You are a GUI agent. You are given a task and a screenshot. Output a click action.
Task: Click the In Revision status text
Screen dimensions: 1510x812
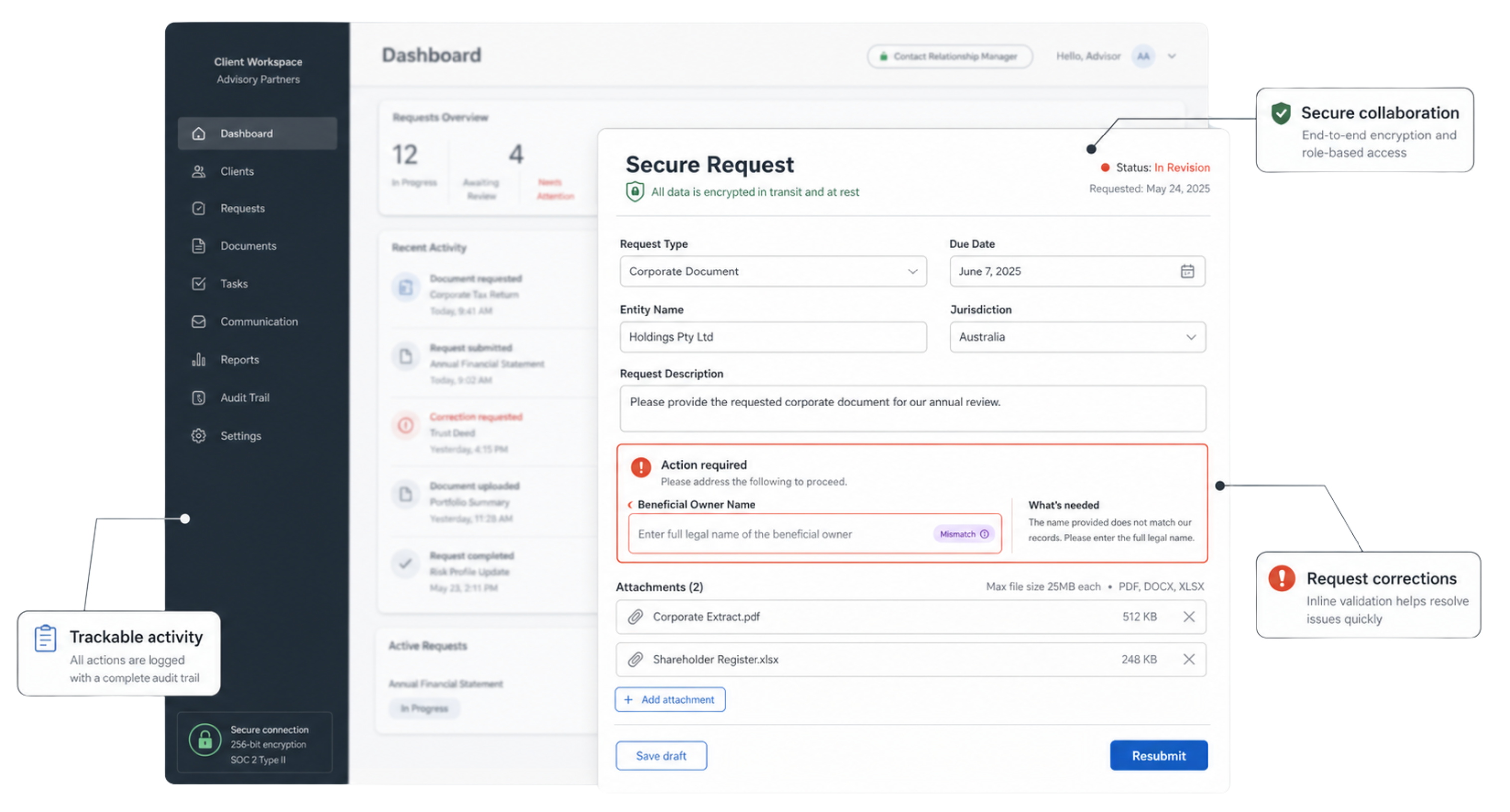tap(1182, 168)
